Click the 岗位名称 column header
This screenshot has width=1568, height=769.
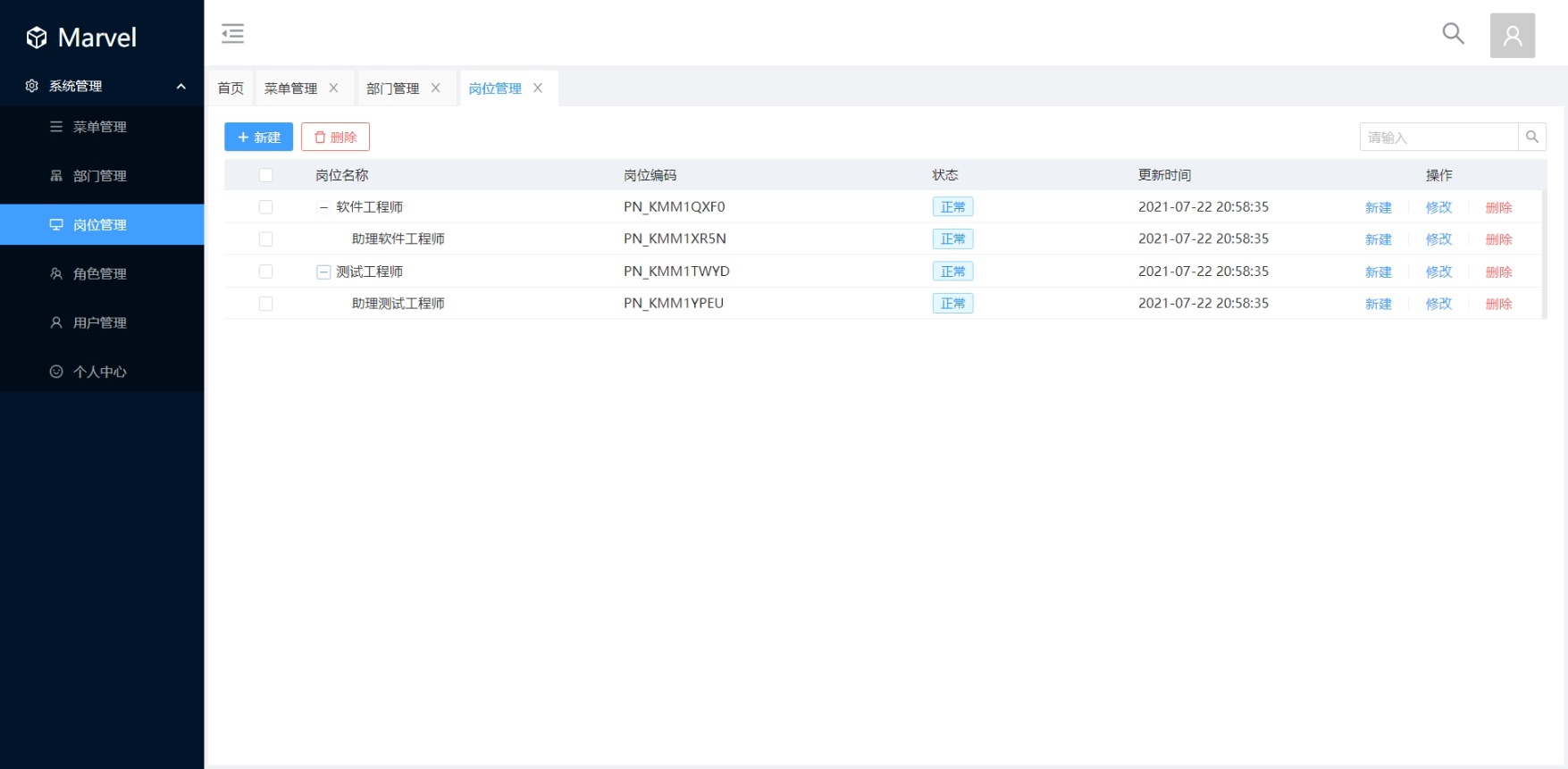pyautogui.click(x=342, y=175)
